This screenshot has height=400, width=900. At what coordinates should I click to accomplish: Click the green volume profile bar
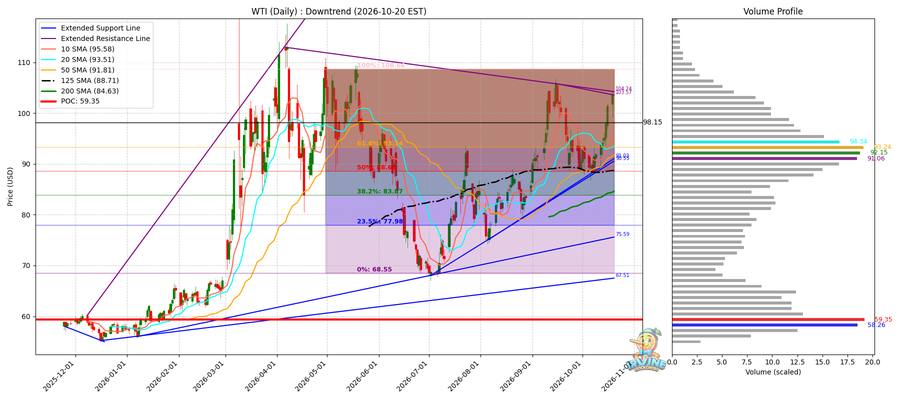coord(766,153)
